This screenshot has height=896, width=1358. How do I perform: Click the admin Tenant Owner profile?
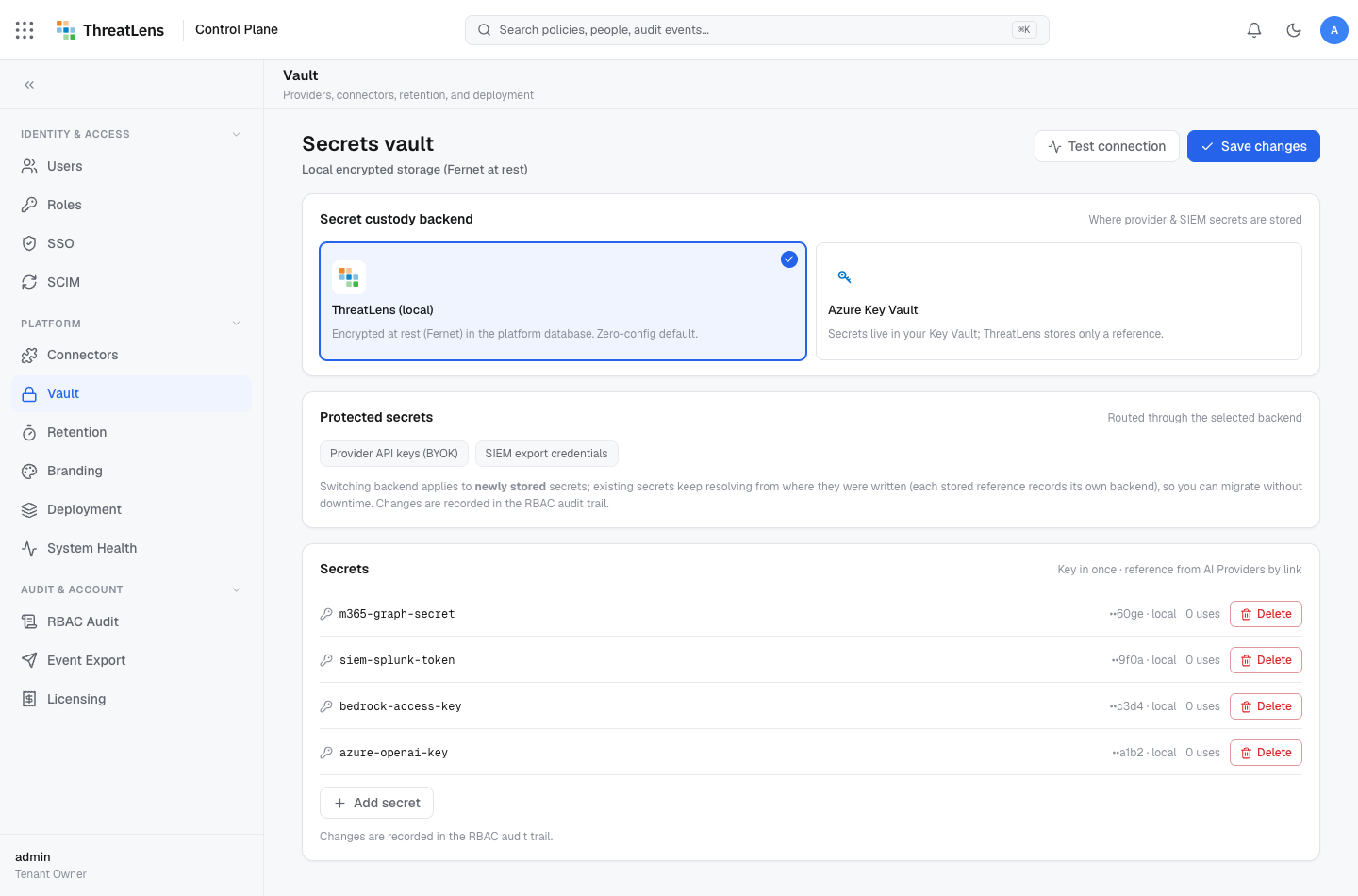tap(51, 865)
